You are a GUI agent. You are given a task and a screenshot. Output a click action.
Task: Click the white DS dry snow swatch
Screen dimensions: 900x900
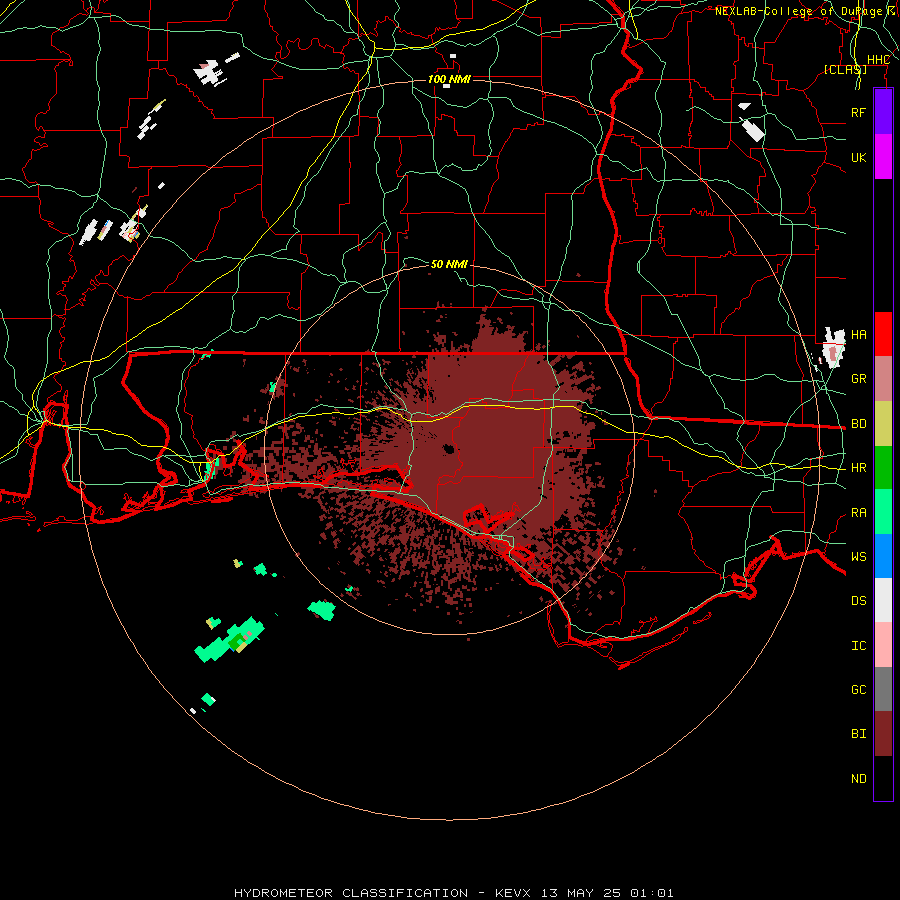[x=883, y=600]
